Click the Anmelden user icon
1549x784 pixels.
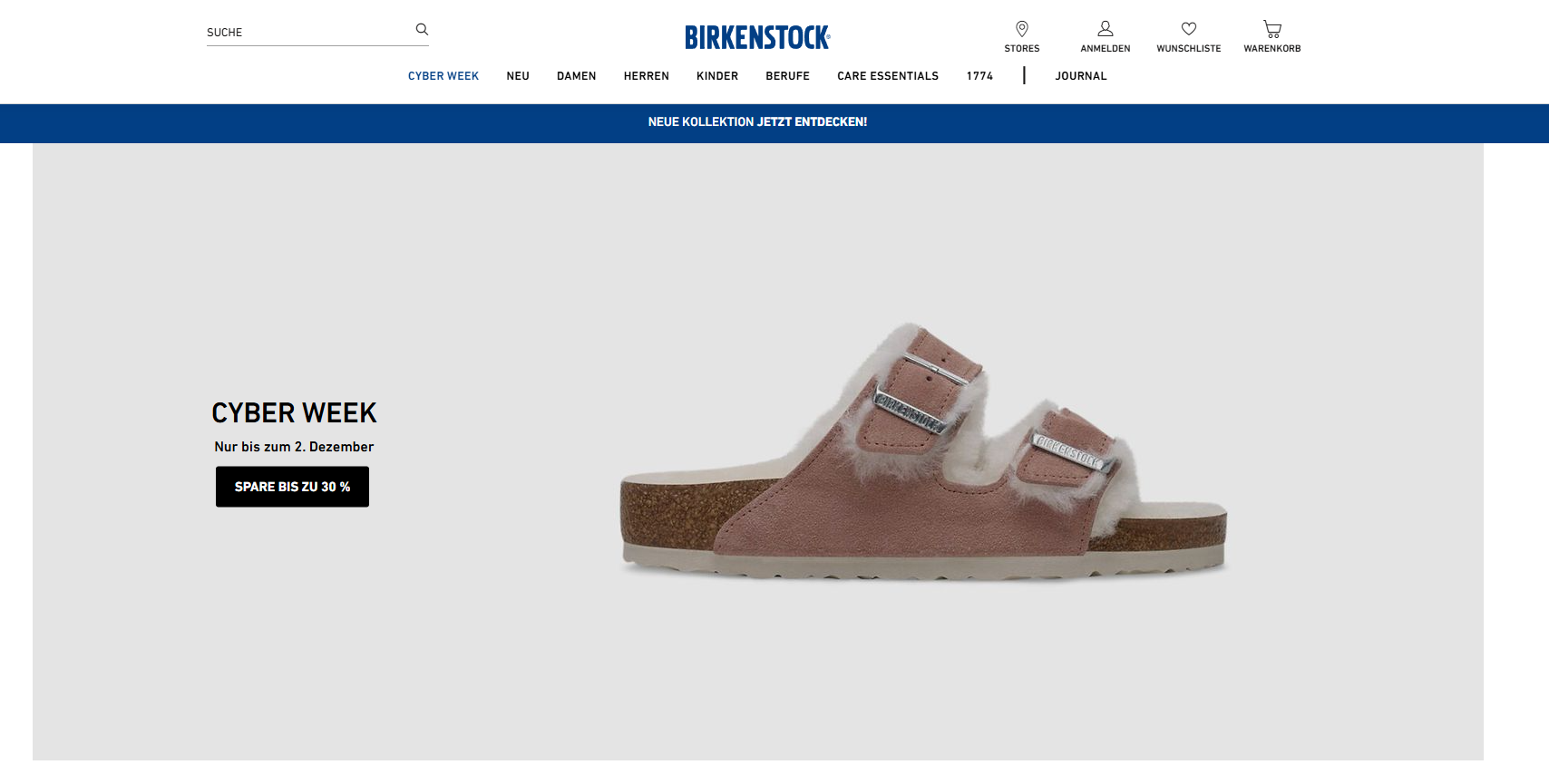point(1105,29)
